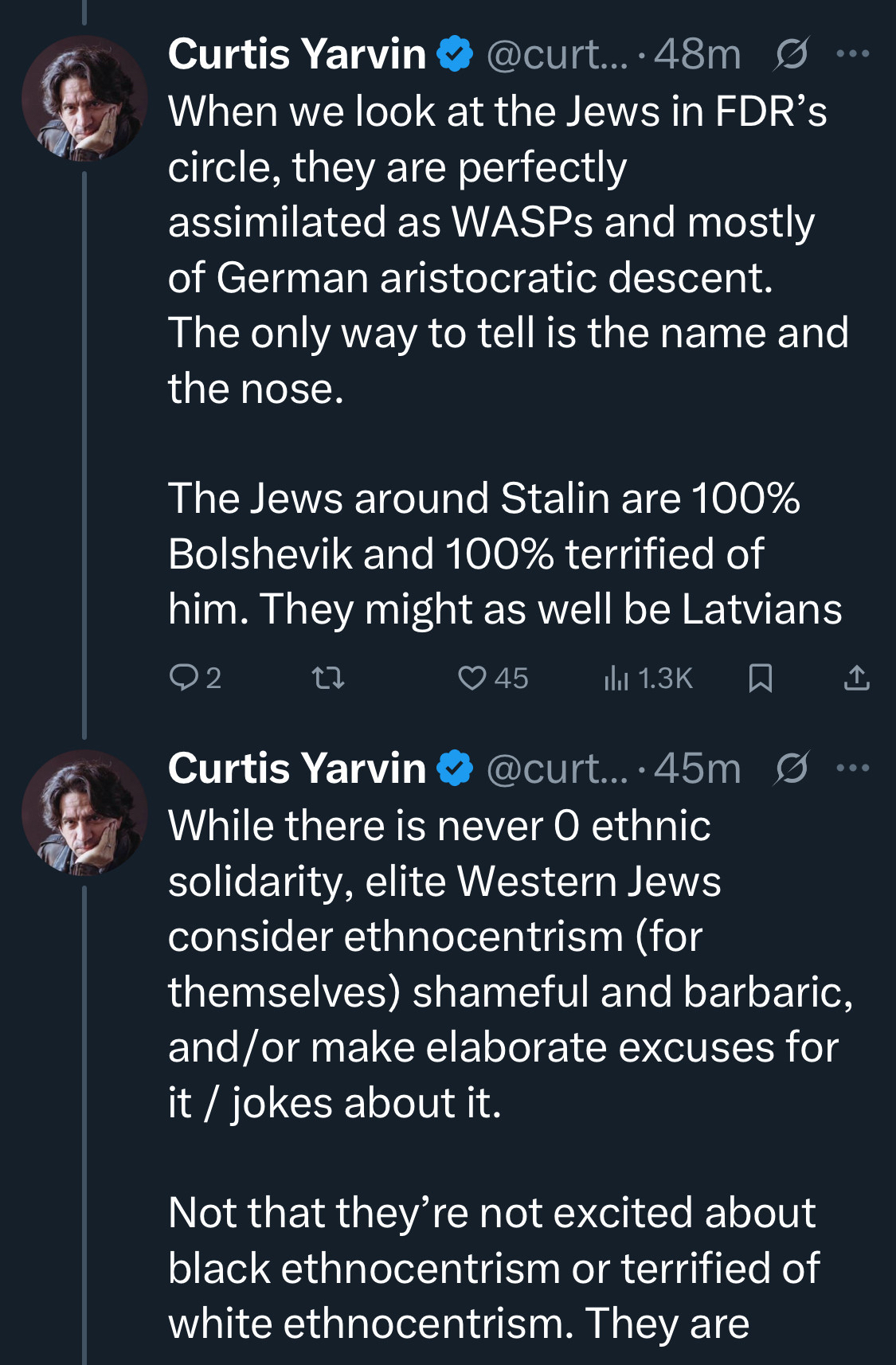Click the reply icon on first tweet
The width and height of the screenshot is (896, 1365).
[184, 678]
